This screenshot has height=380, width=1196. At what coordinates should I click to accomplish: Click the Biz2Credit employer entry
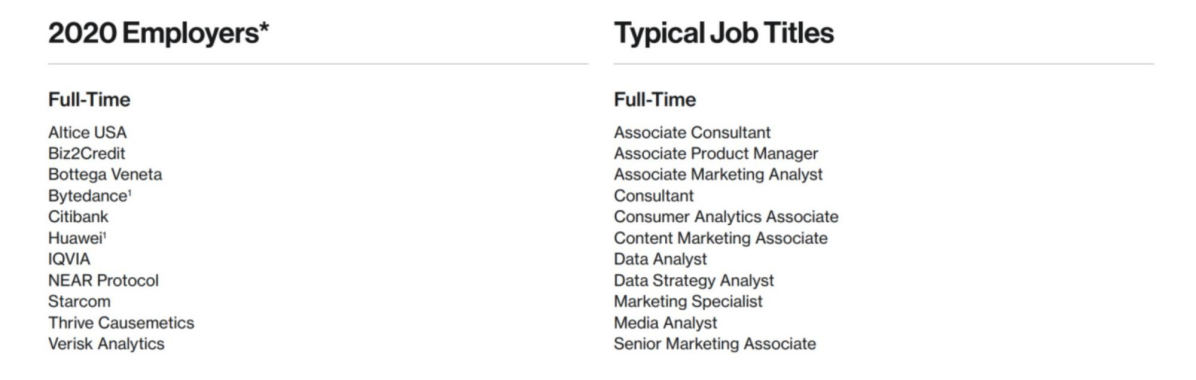[x=86, y=153]
